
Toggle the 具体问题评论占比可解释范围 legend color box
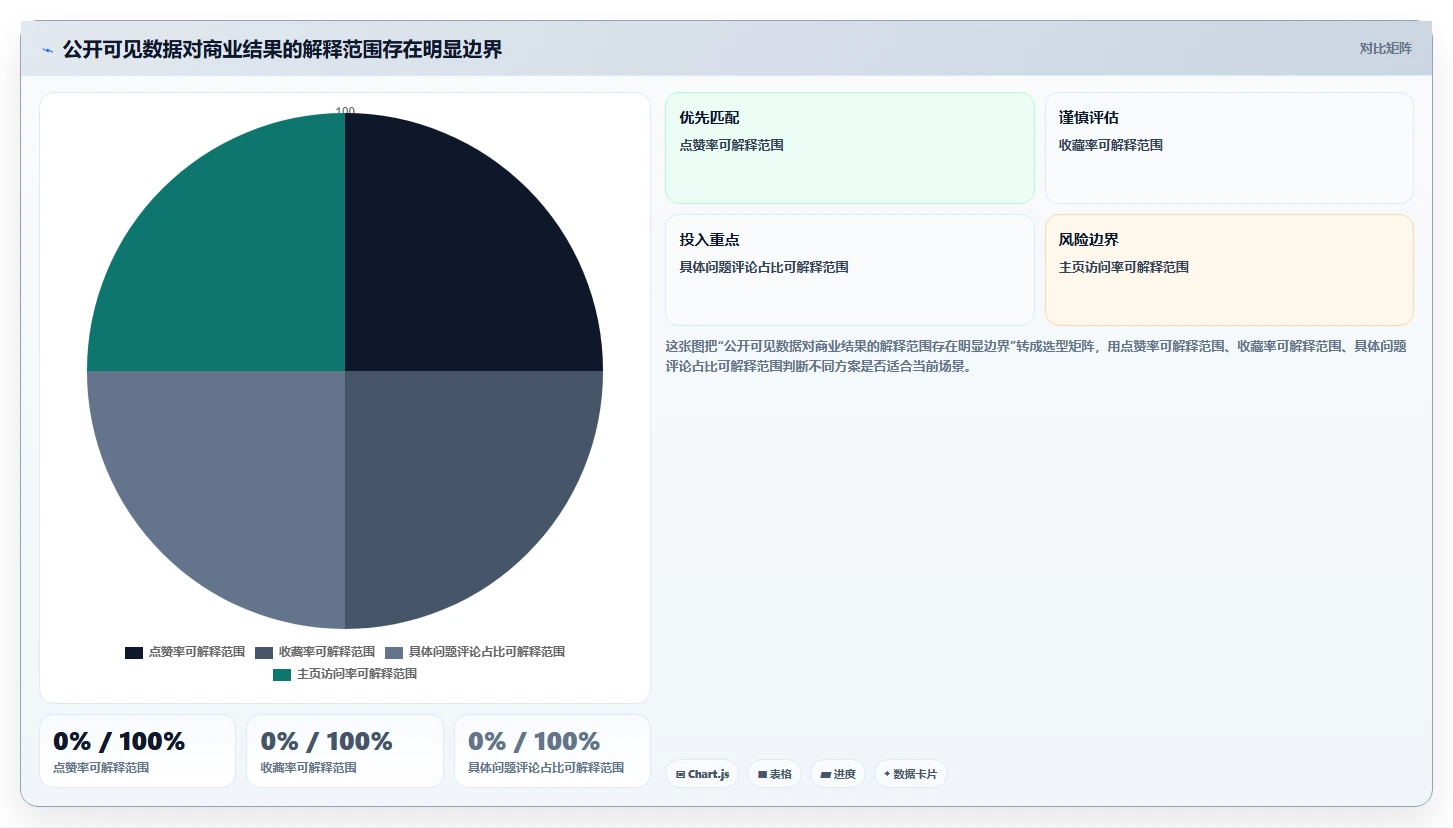(x=394, y=652)
